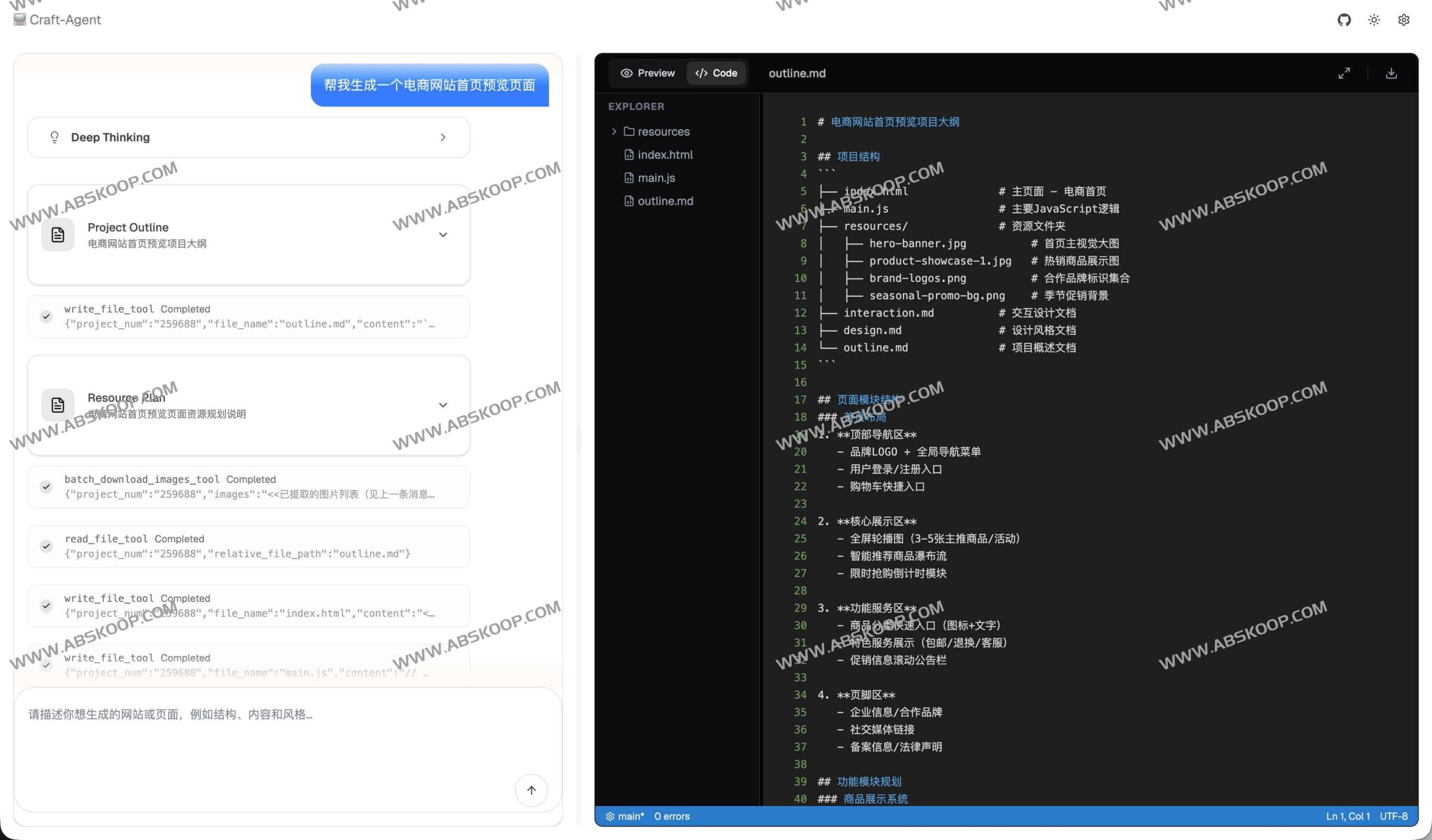Screen dimensions: 1432x840
Task: Open the GitHub repository icon
Action: (1345, 20)
